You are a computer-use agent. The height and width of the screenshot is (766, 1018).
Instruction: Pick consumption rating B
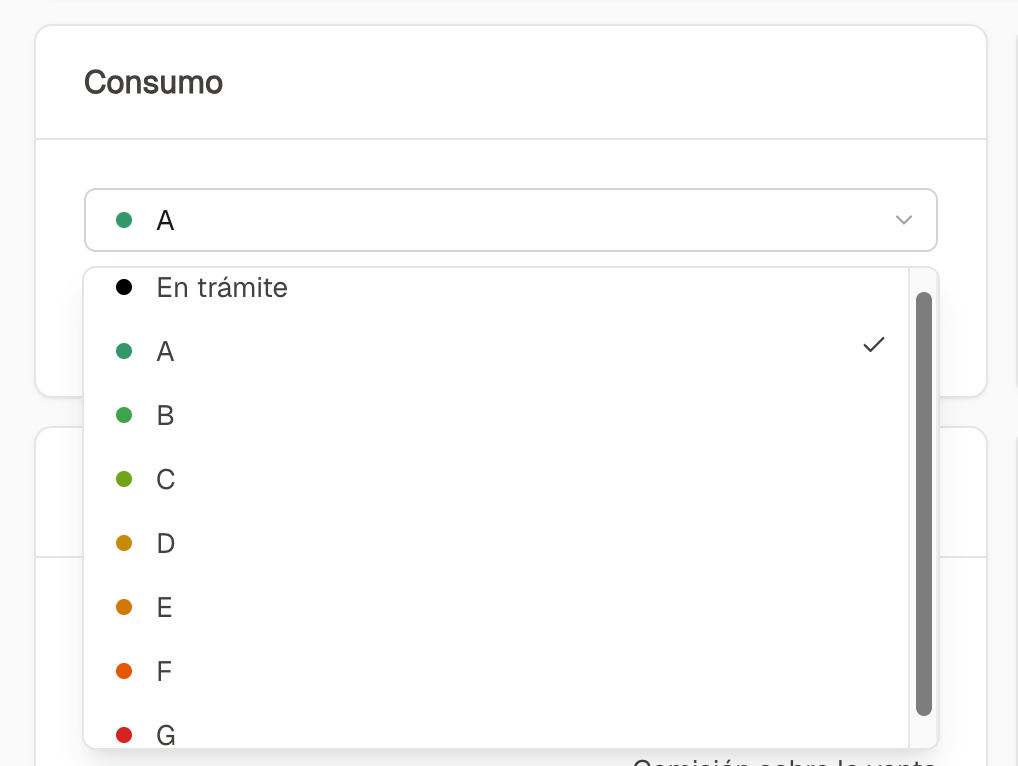pyautogui.click(x=166, y=415)
